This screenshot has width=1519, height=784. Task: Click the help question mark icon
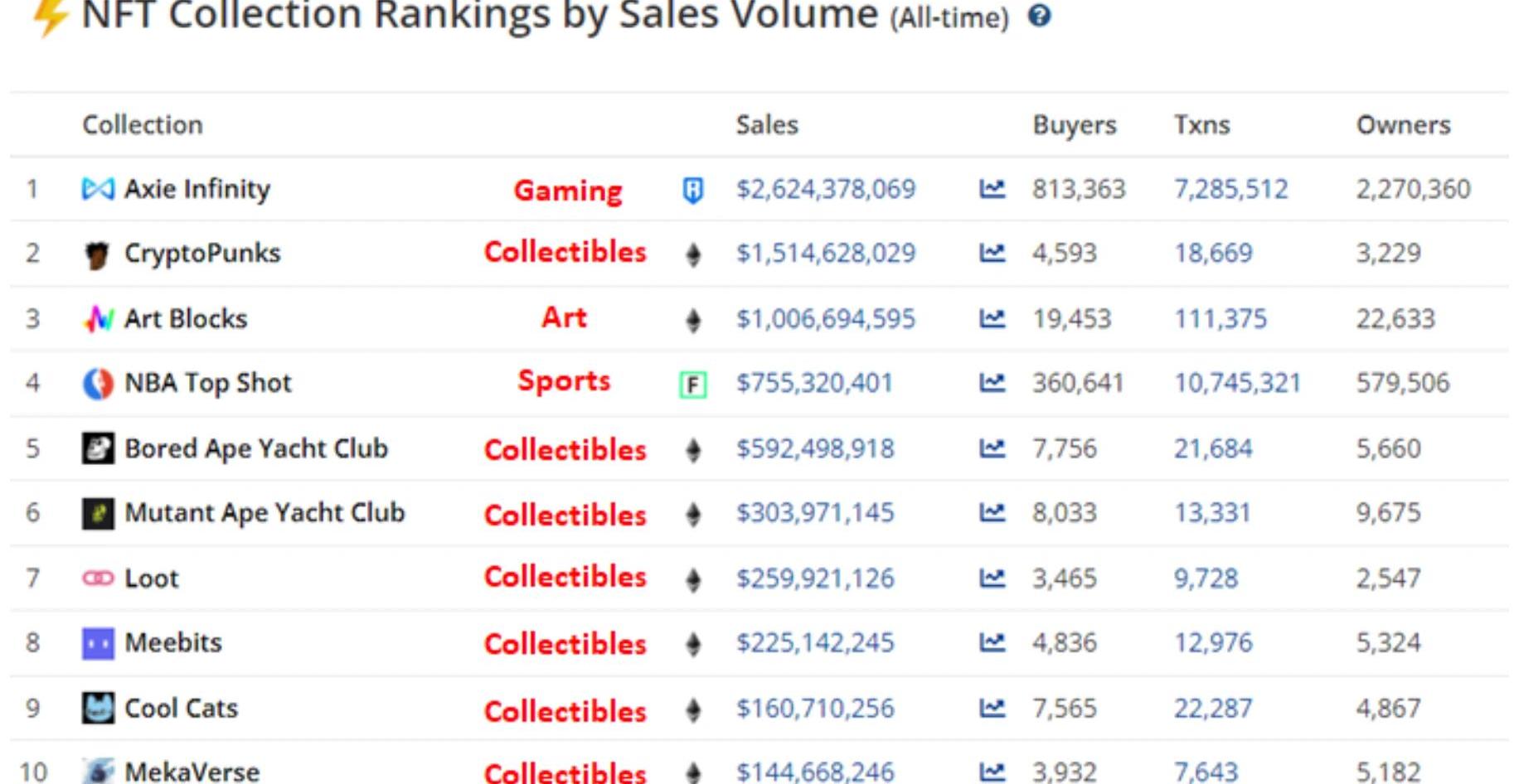pyautogui.click(x=1039, y=16)
